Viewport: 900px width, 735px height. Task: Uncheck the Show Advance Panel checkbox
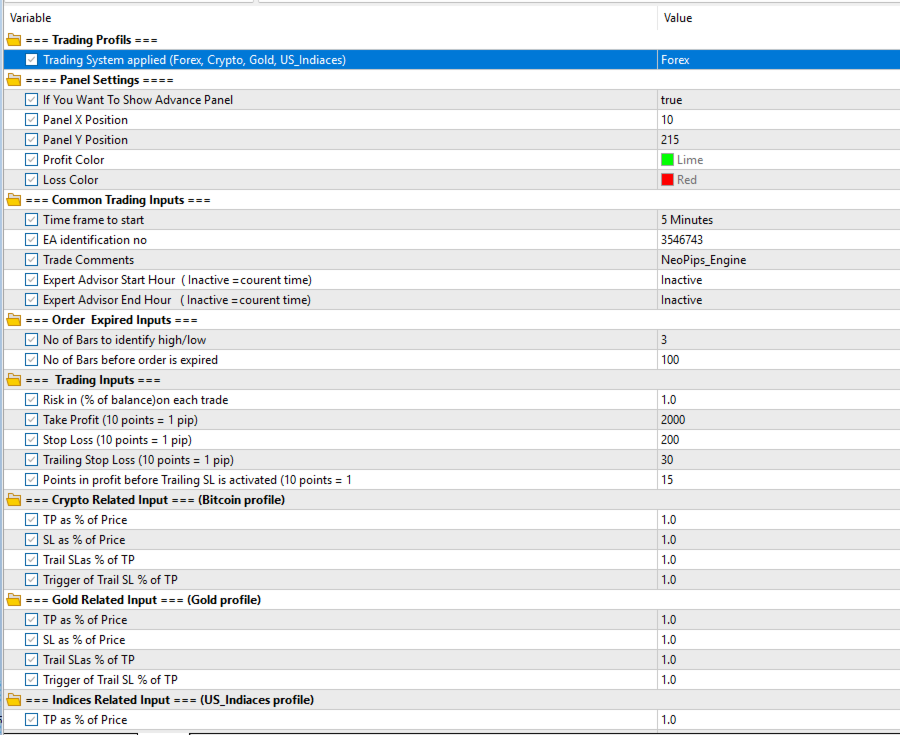(32, 100)
